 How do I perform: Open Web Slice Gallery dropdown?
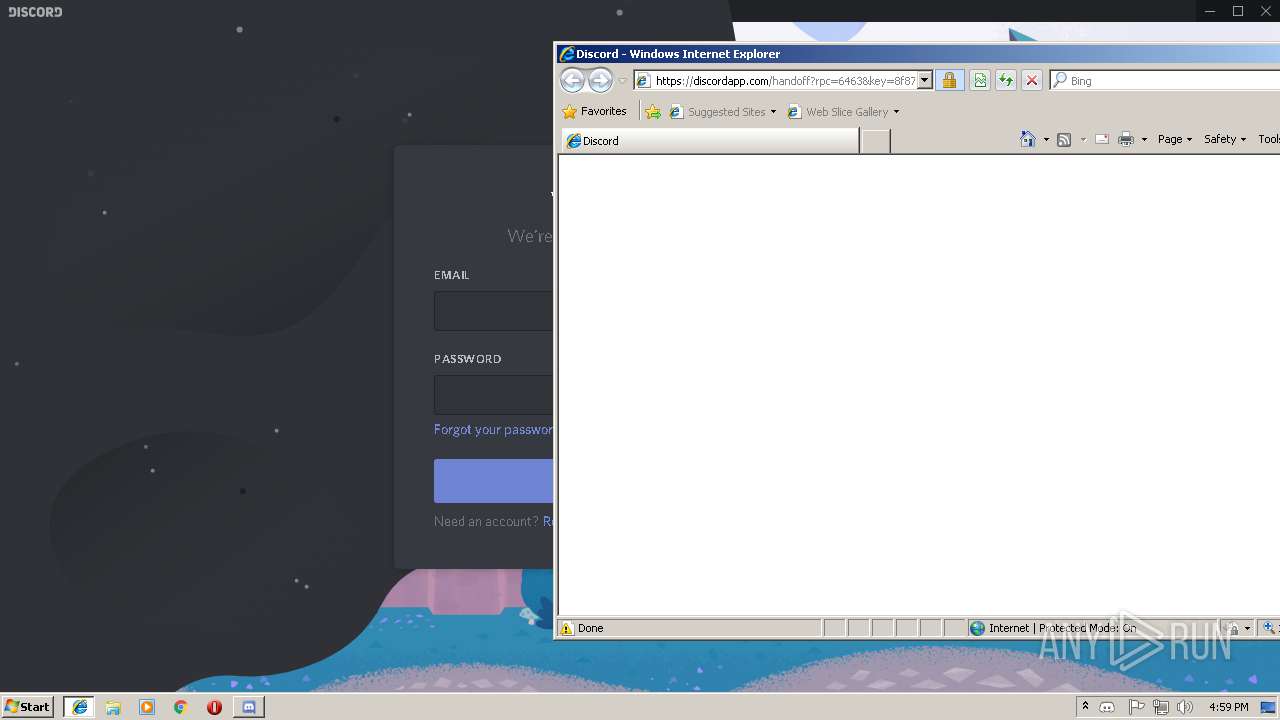[844, 112]
